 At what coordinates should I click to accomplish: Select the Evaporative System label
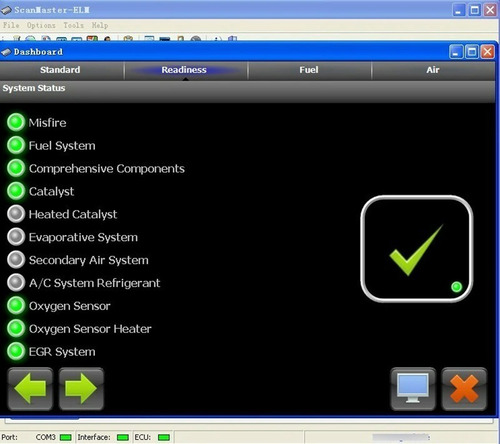(83, 237)
